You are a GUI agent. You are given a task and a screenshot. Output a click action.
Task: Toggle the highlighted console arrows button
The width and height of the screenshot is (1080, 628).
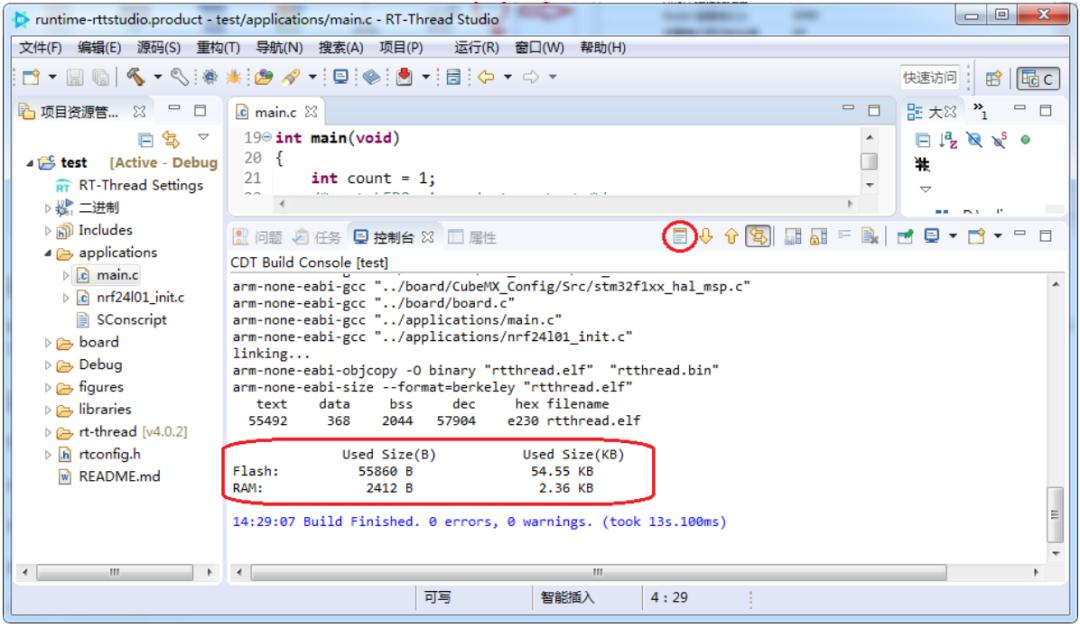point(758,236)
